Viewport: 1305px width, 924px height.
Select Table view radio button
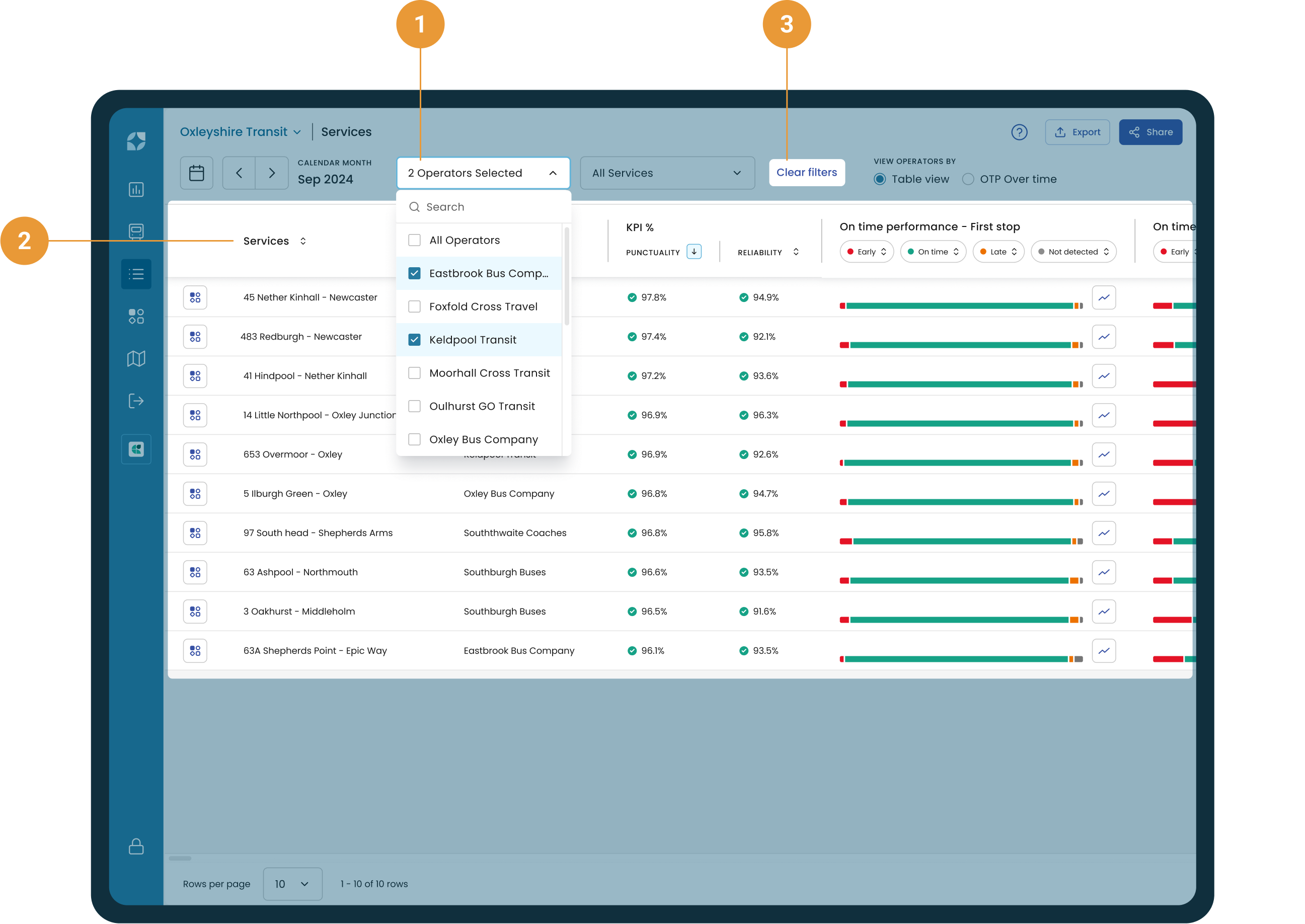pyautogui.click(x=880, y=179)
